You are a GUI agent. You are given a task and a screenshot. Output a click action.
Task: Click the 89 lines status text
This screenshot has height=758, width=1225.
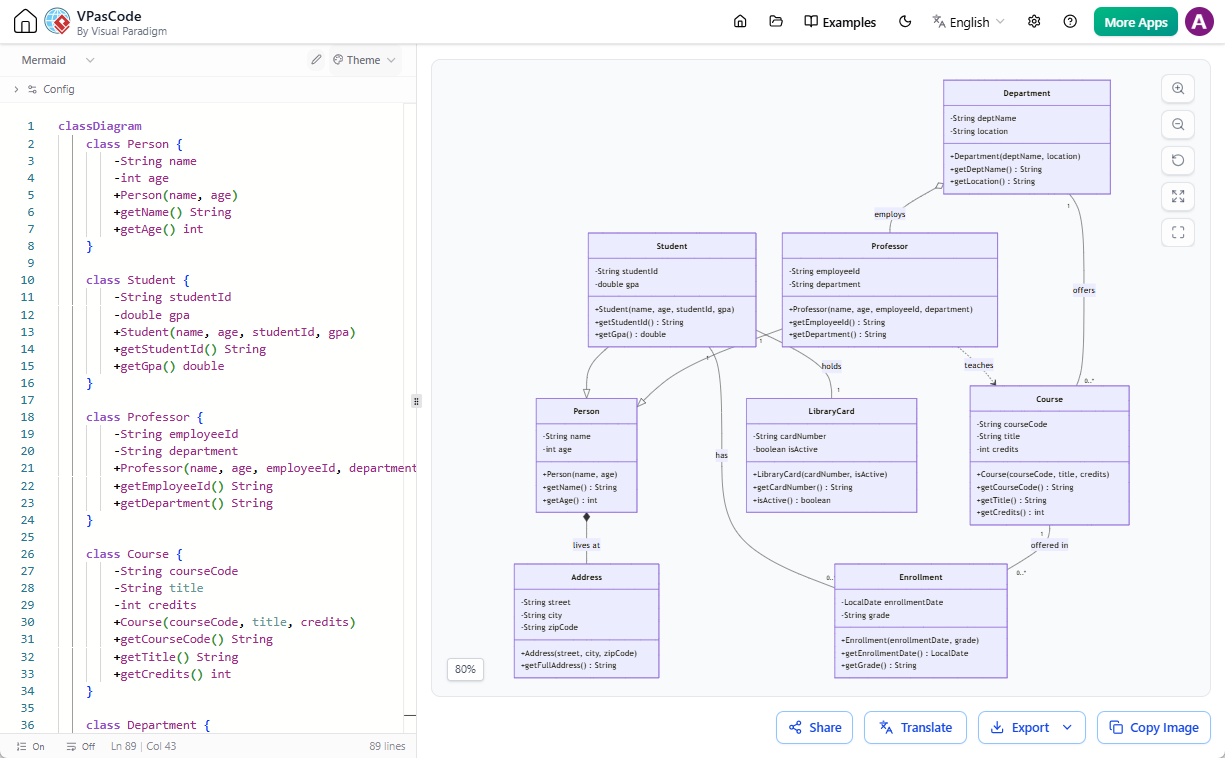(x=387, y=746)
